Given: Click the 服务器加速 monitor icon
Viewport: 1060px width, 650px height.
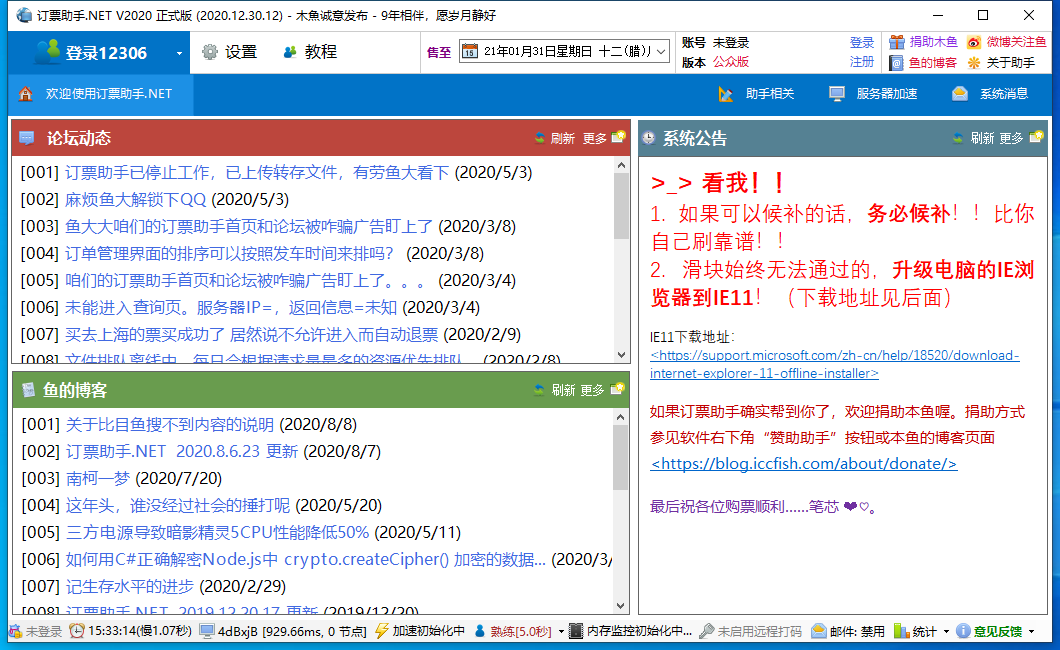Looking at the screenshot, I should [x=837, y=94].
